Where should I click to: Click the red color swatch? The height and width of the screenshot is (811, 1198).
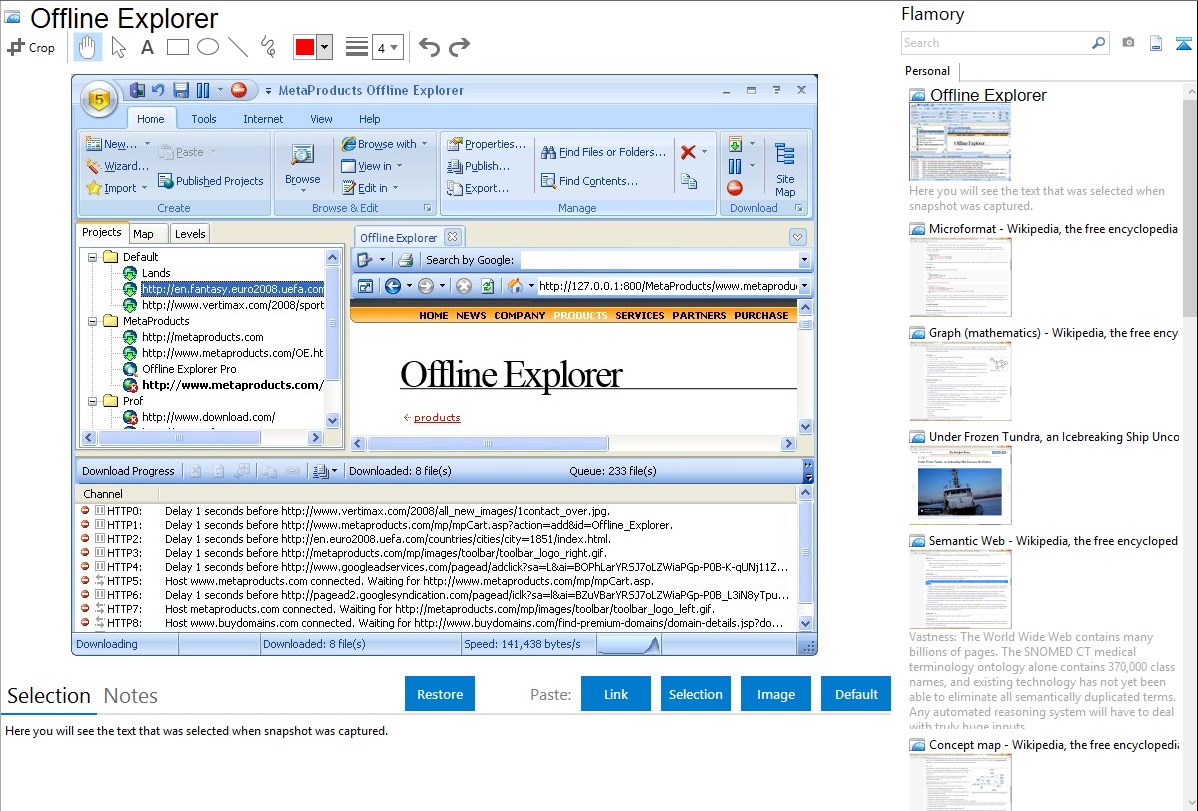tap(305, 47)
